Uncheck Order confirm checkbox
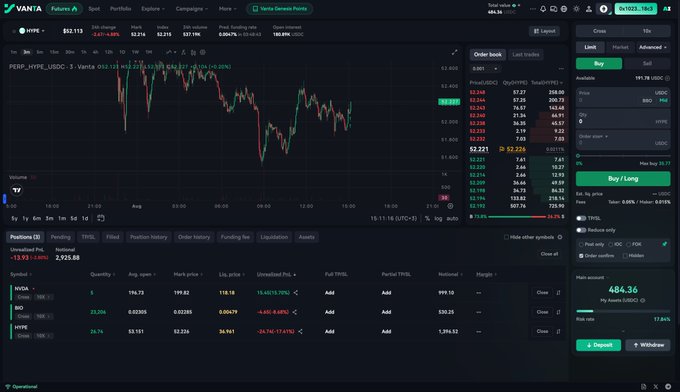Screen dimensions: 680x392 tap(581, 256)
